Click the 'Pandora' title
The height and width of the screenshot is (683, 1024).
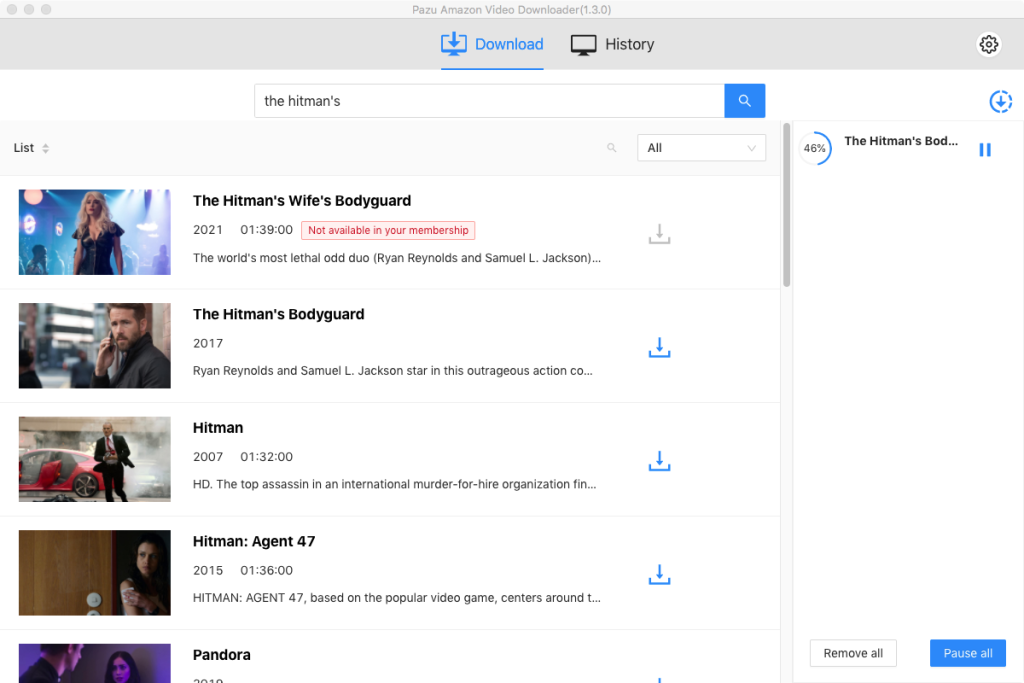click(221, 655)
